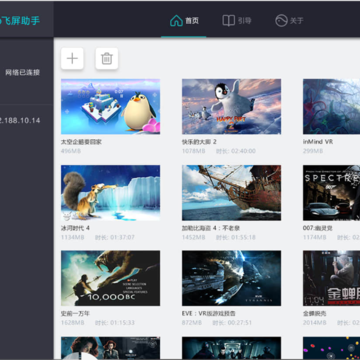
Task: Click the 496MB file size text
Action: [x=71, y=151]
